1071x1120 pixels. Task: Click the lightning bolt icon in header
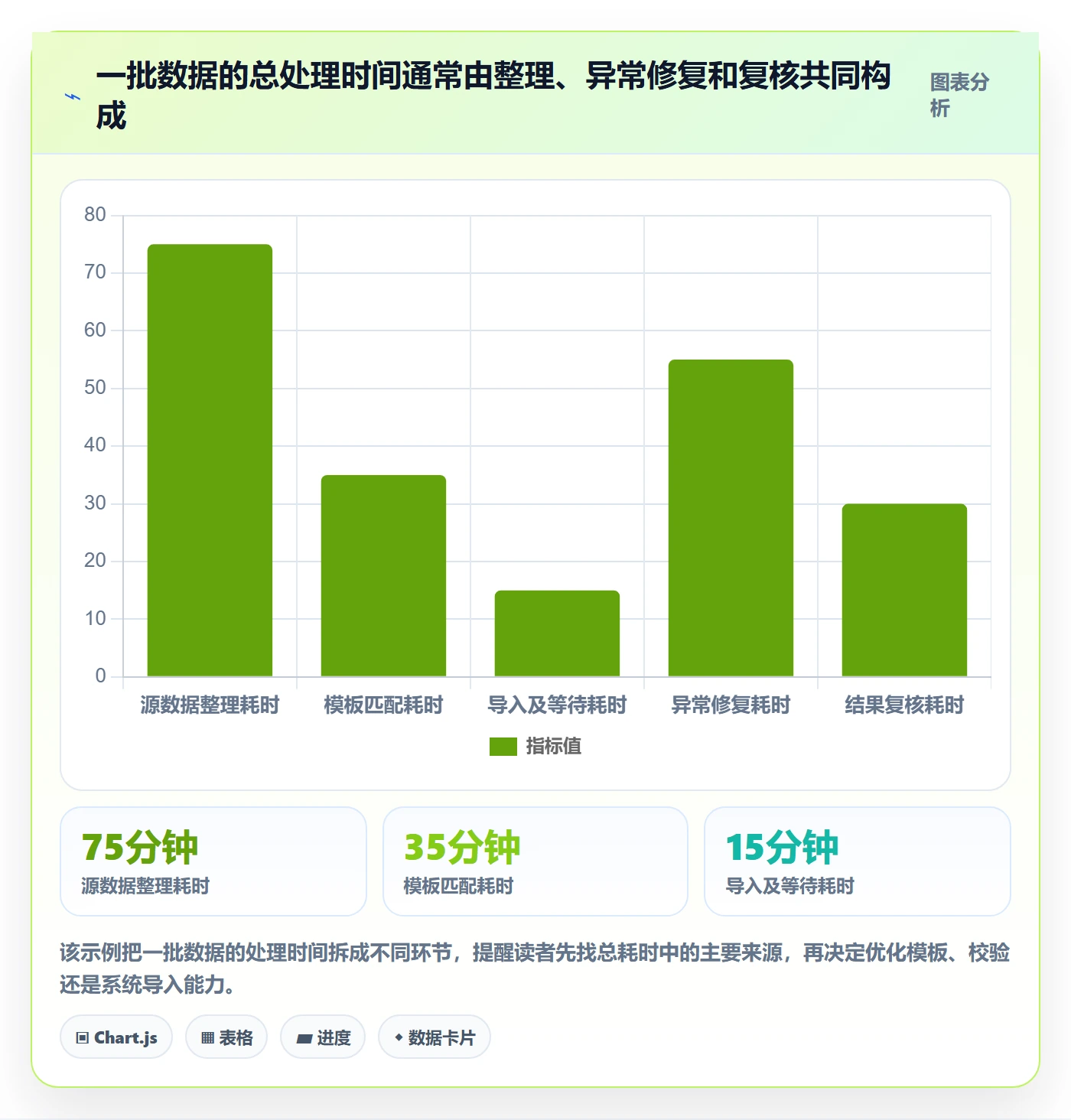(73, 96)
